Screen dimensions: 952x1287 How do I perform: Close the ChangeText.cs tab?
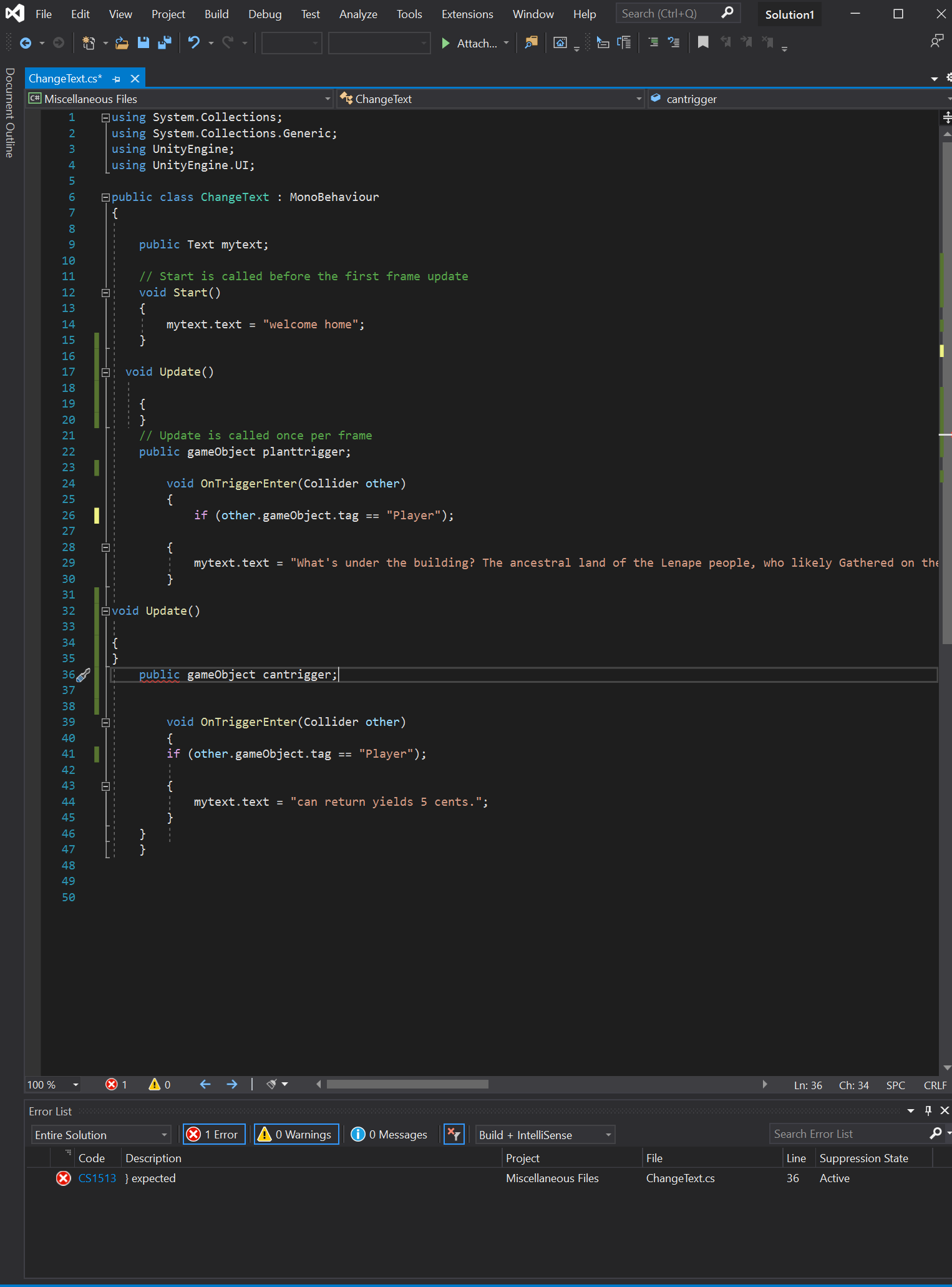pos(135,79)
